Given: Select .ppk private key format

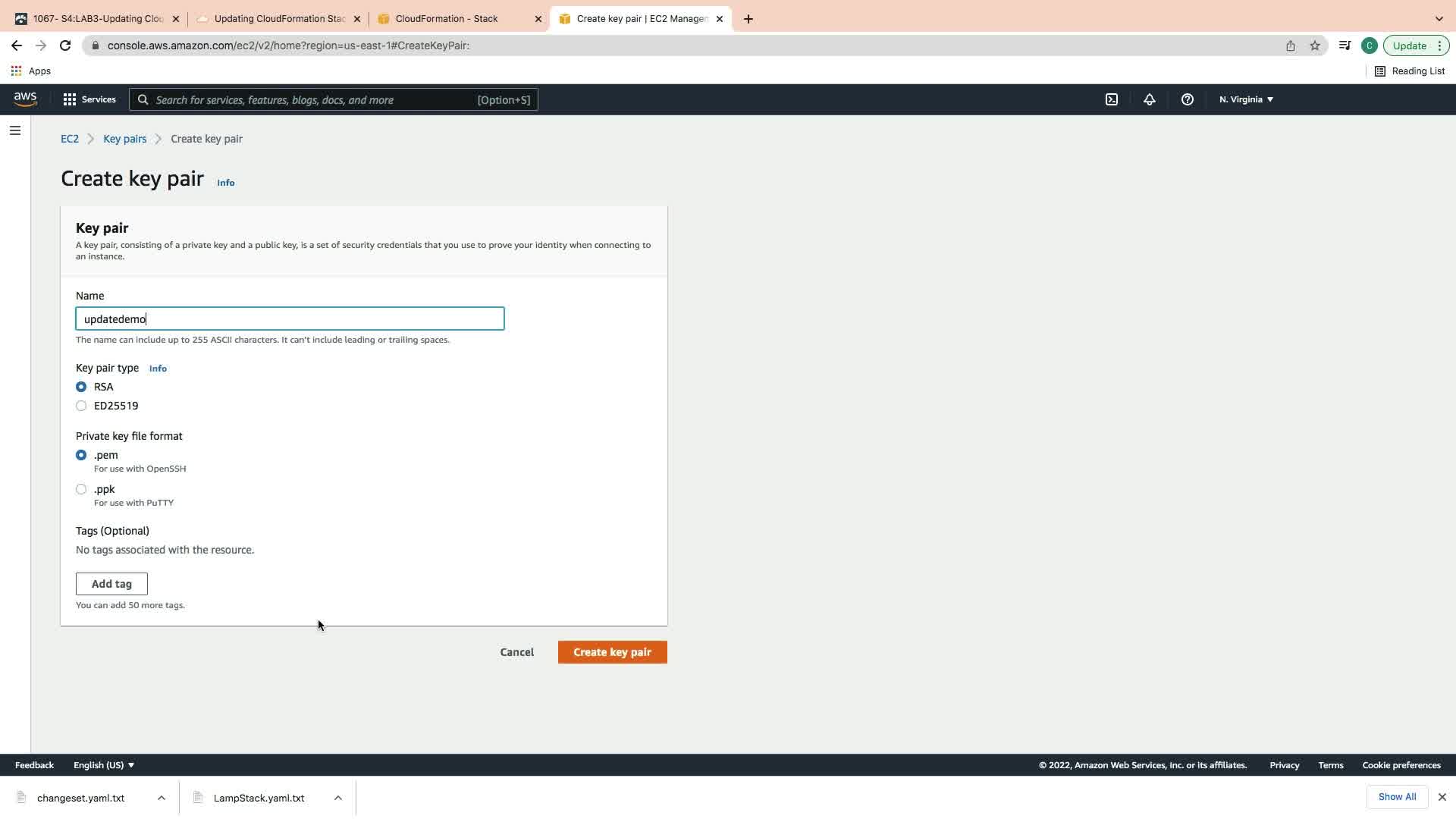Looking at the screenshot, I should (x=81, y=489).
